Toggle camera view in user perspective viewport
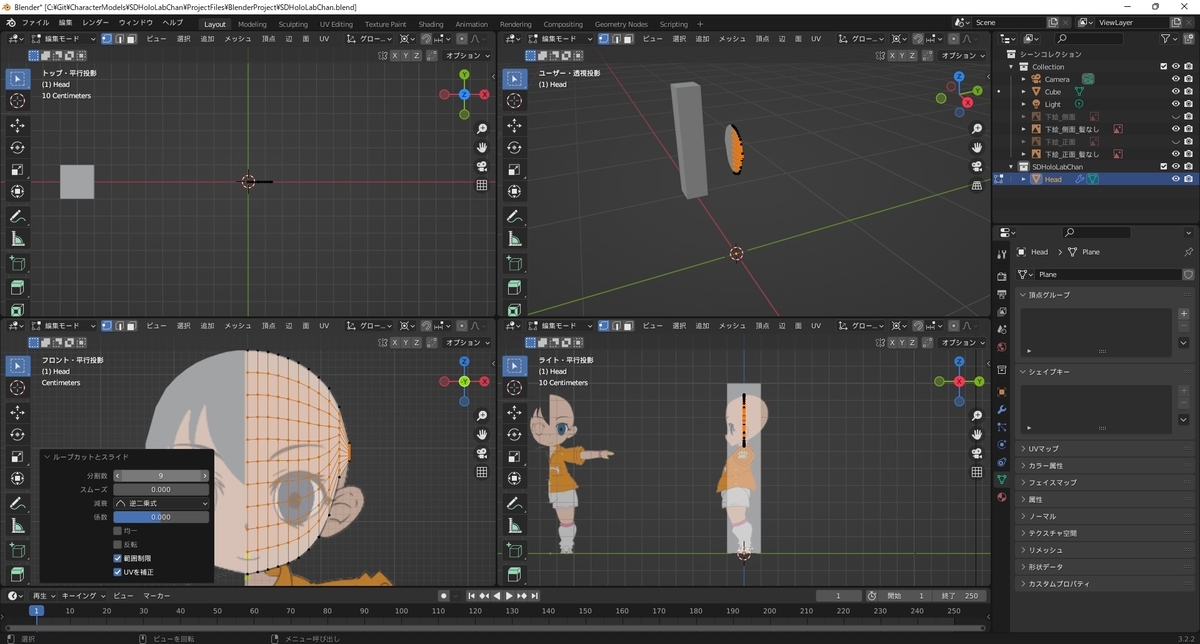 [x=978, y=166]
